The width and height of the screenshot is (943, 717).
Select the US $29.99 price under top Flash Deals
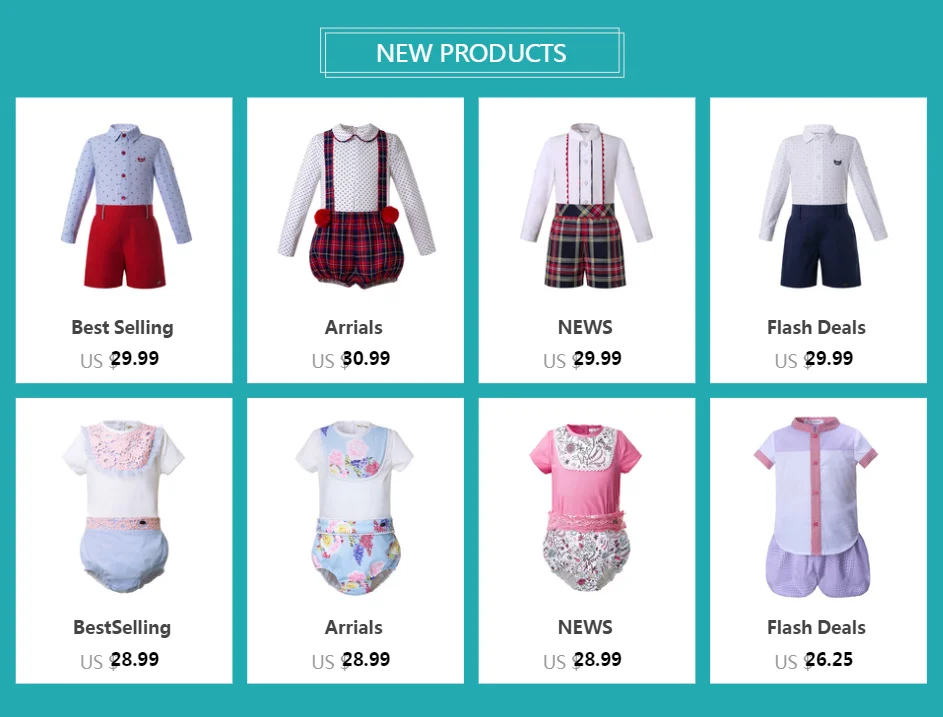click(814, 360)
